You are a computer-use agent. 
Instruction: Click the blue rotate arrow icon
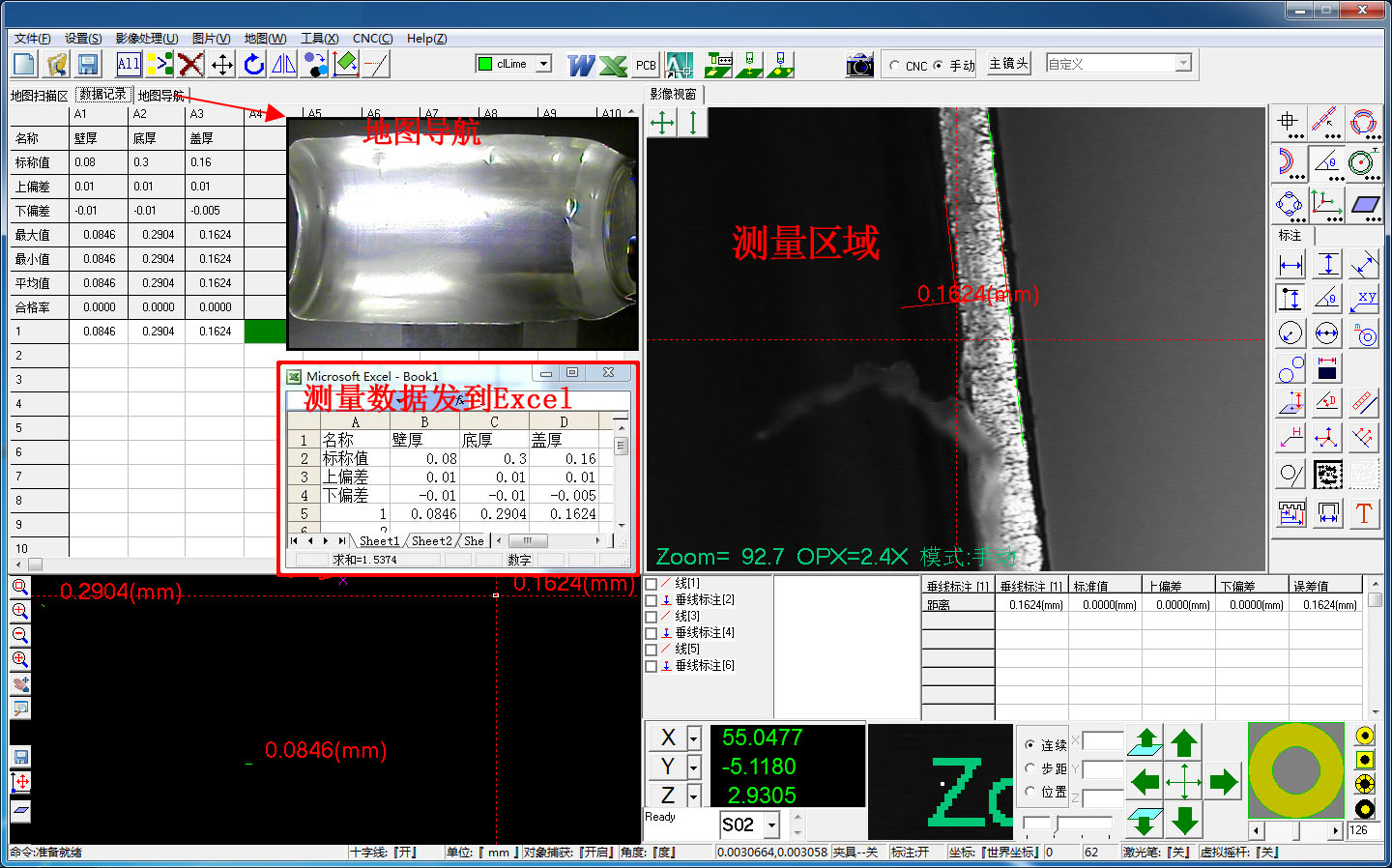pos(253,65)
